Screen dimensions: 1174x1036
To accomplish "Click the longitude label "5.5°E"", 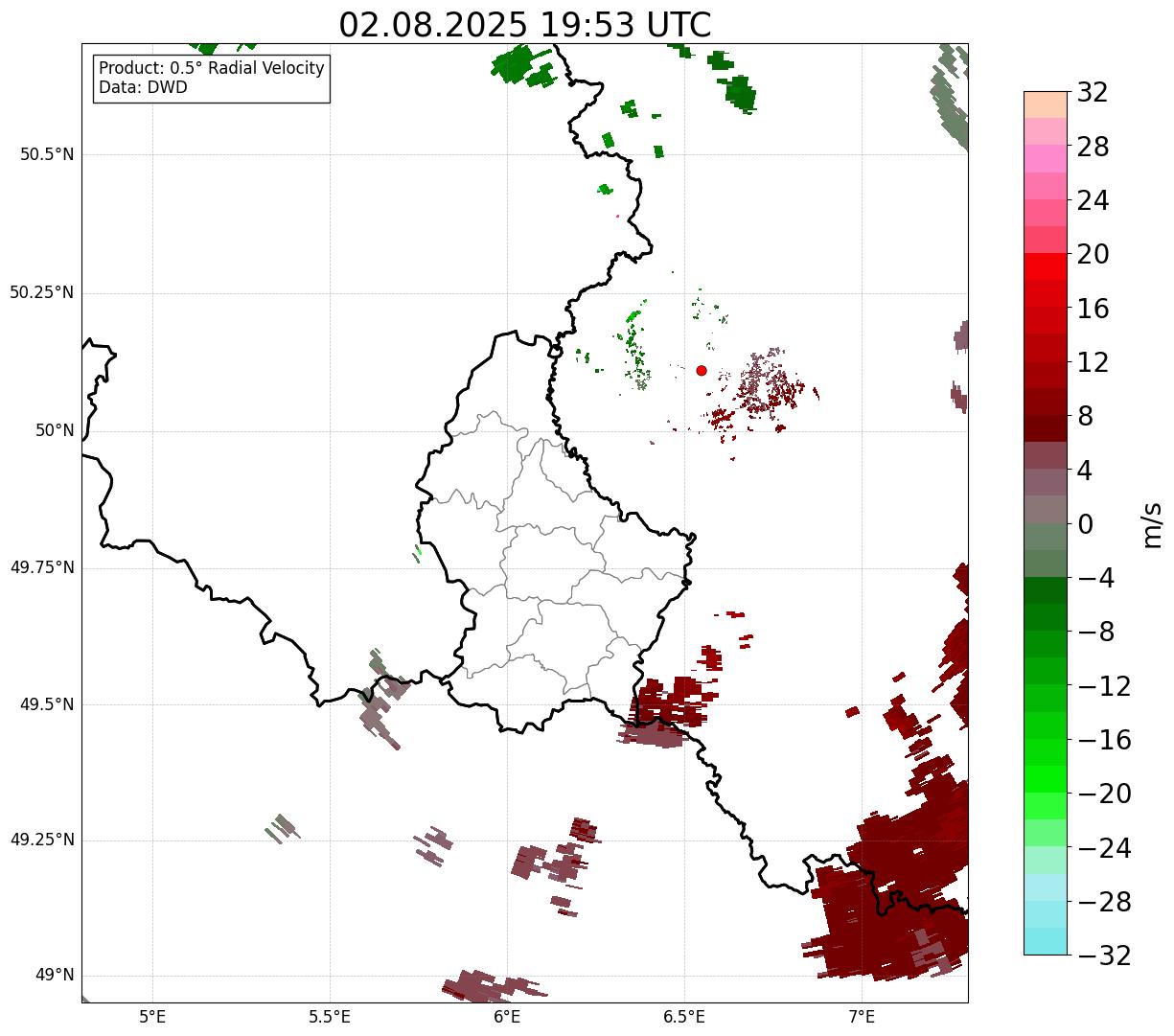I will (x=330, y=1016).
